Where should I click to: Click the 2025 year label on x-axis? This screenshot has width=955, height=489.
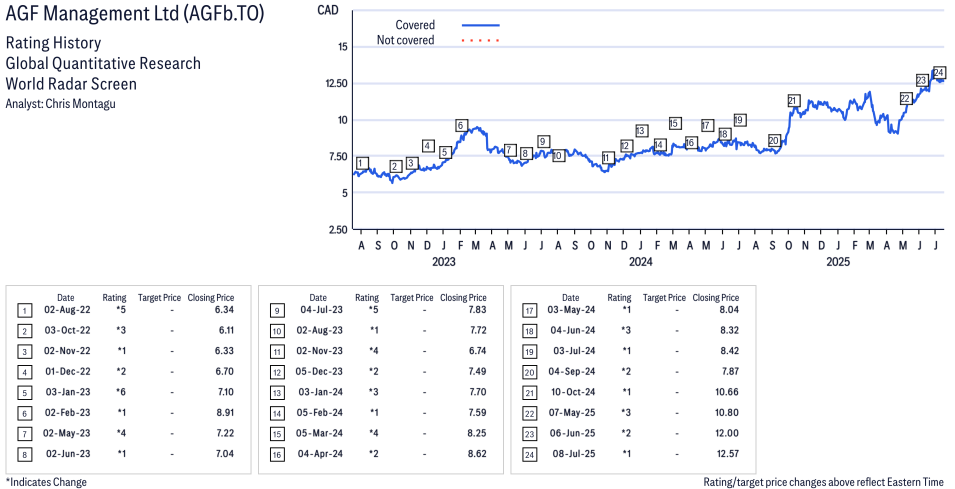click(x=837, y=262)
